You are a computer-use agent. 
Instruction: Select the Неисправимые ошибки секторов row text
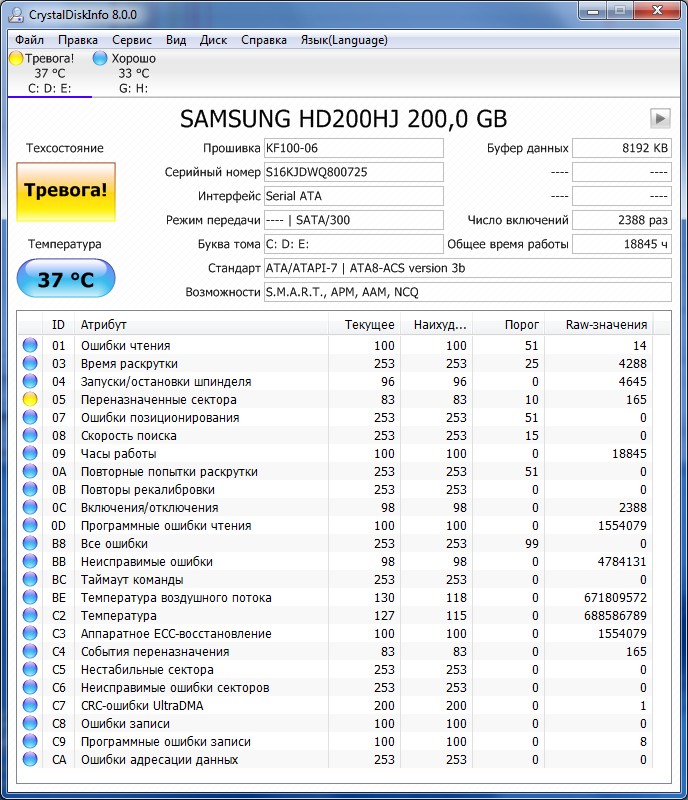175,687
